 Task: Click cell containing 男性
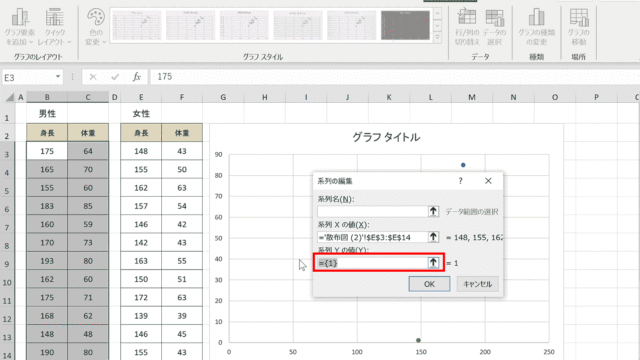click(47, 114)
